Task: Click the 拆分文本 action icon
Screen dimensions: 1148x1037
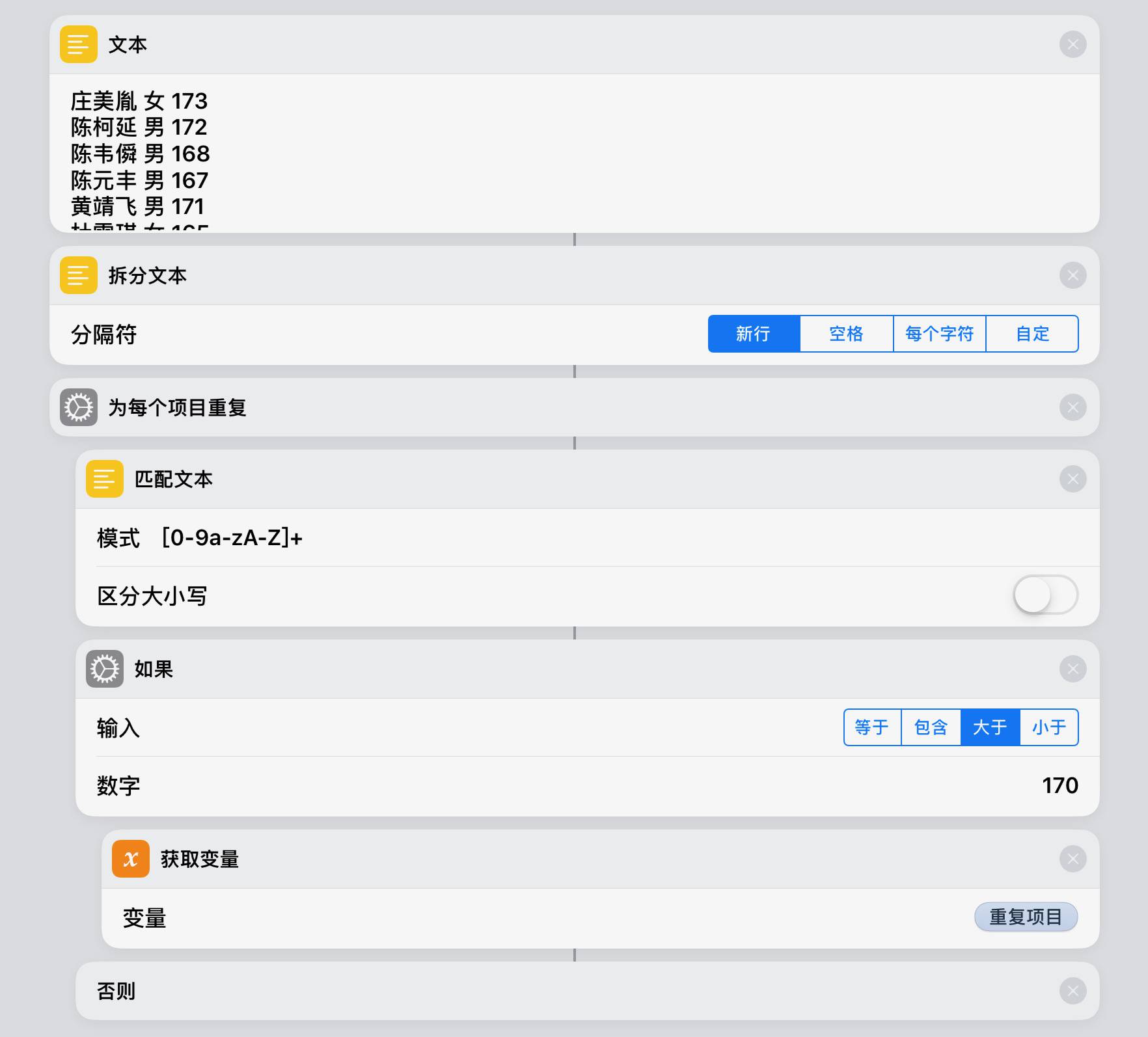Action: (x=78, y=275)
